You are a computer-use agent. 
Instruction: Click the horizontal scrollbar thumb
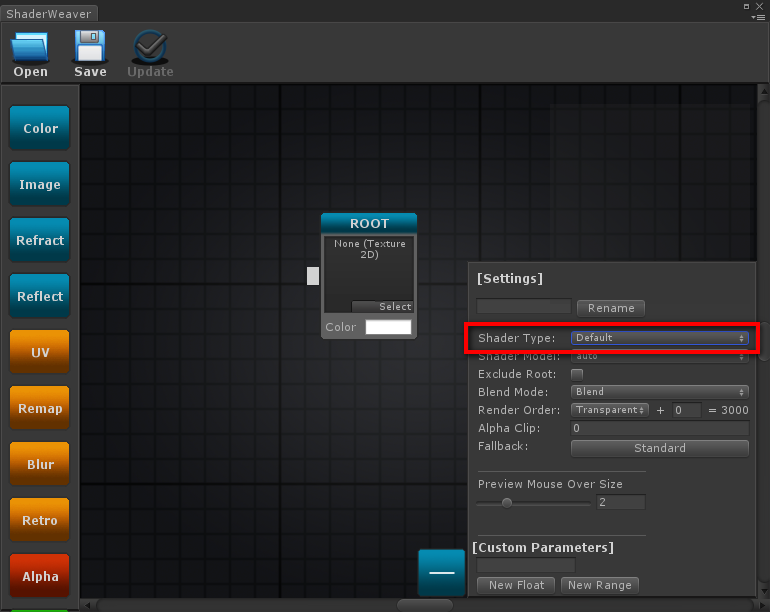point(425,605)
